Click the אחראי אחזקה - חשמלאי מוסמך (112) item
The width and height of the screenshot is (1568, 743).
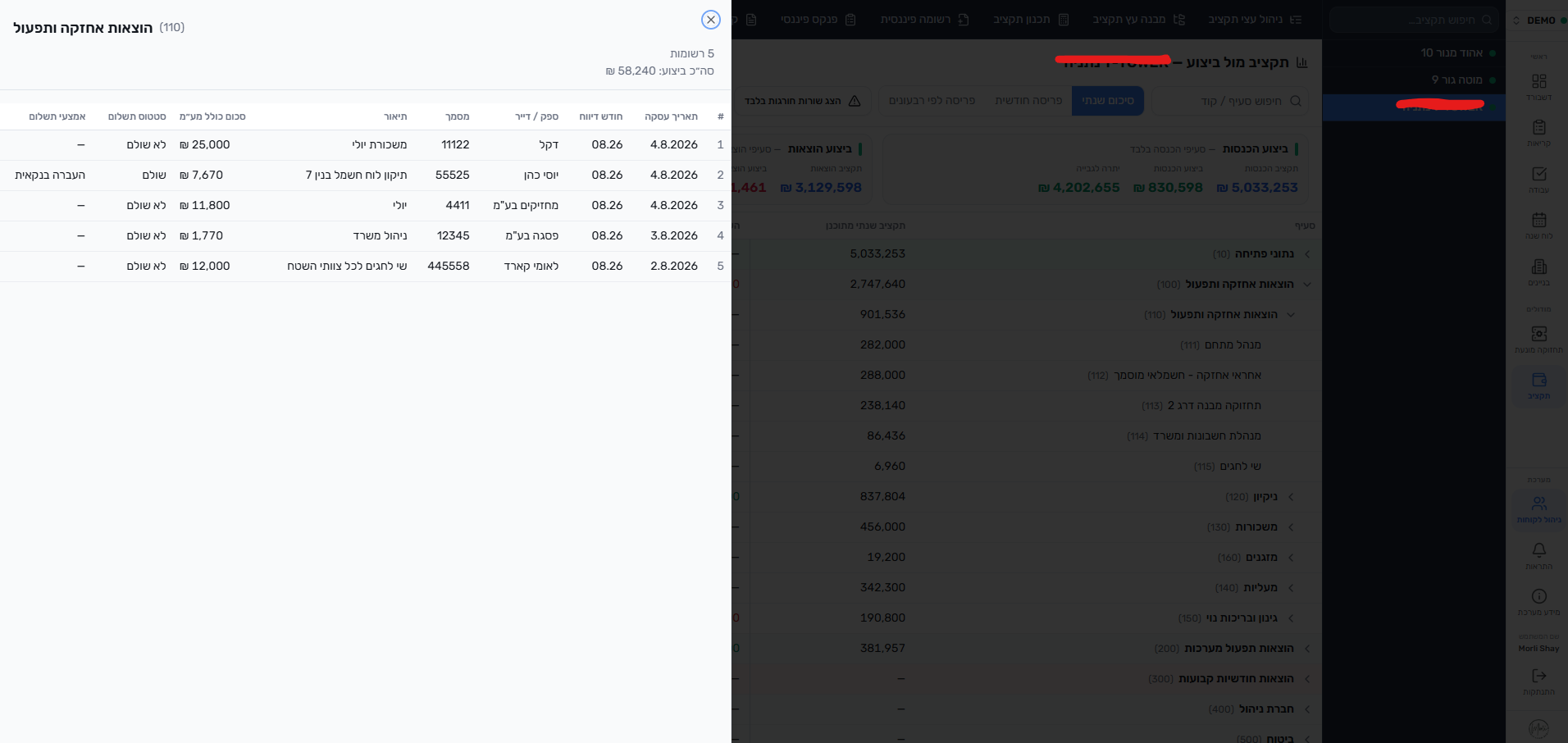[x=1174, y=376]
